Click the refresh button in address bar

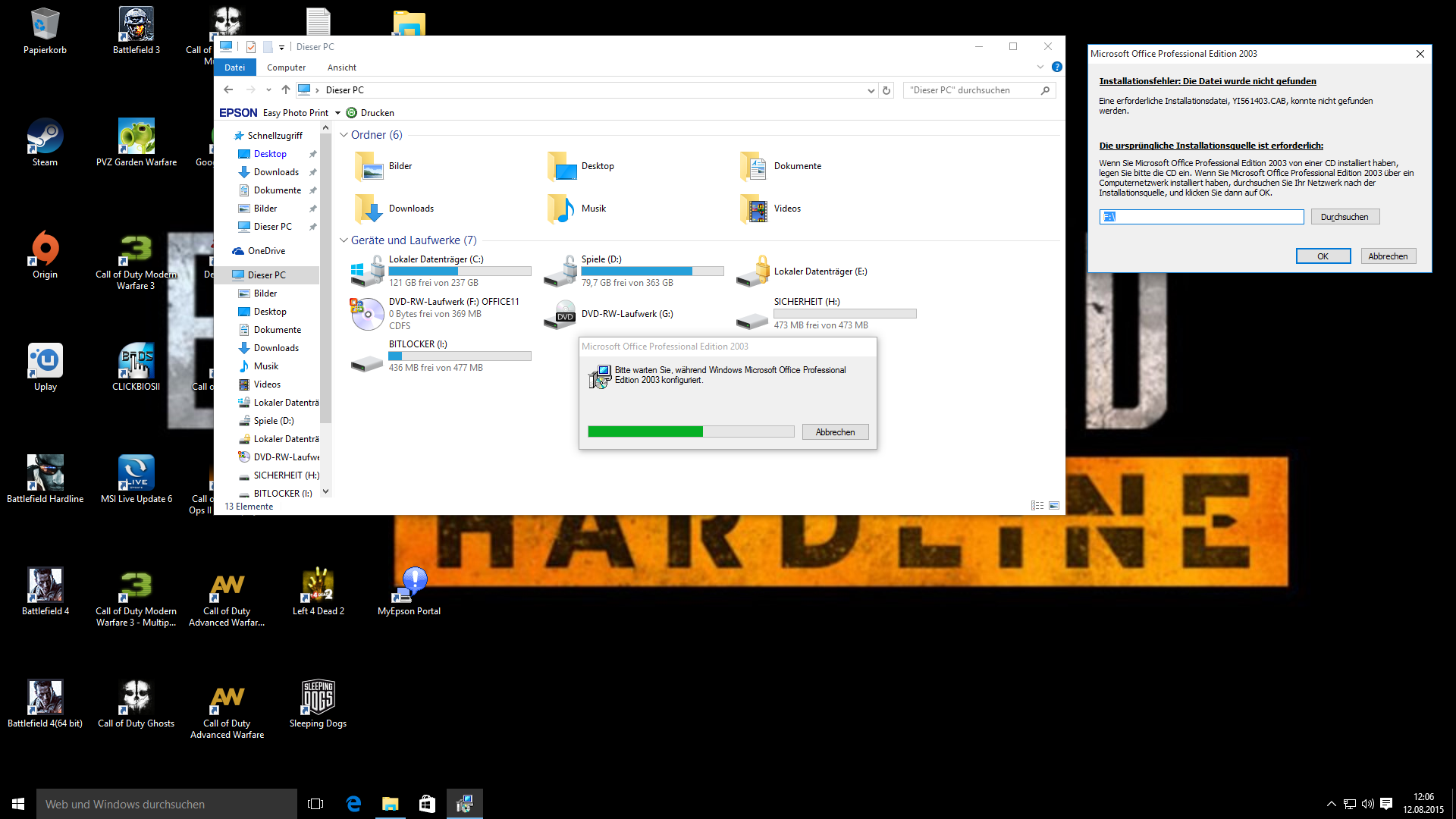[886, 90]
